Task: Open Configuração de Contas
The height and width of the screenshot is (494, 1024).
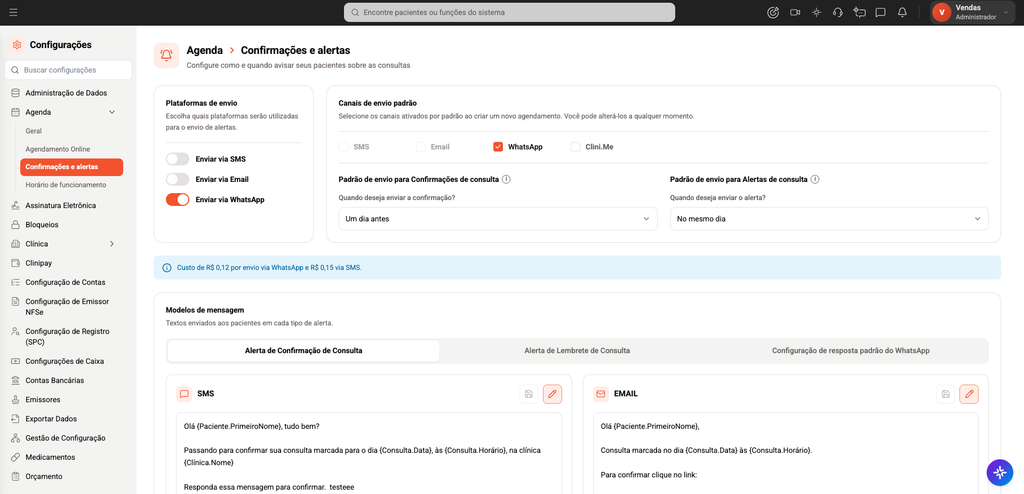Action: click(x=65, y=282)
